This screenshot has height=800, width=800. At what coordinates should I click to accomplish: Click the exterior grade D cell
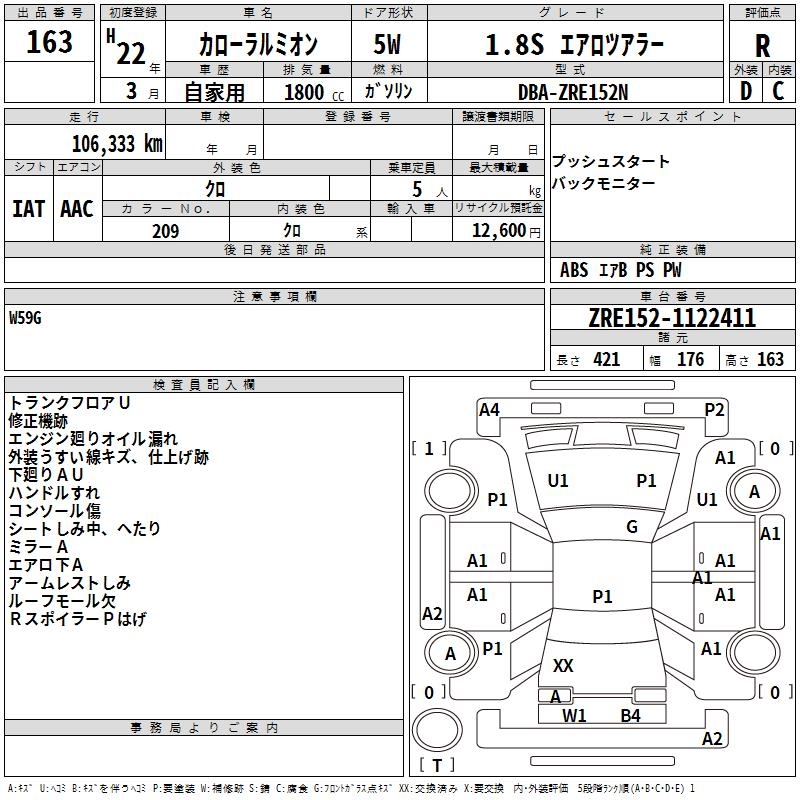point(745,90)
